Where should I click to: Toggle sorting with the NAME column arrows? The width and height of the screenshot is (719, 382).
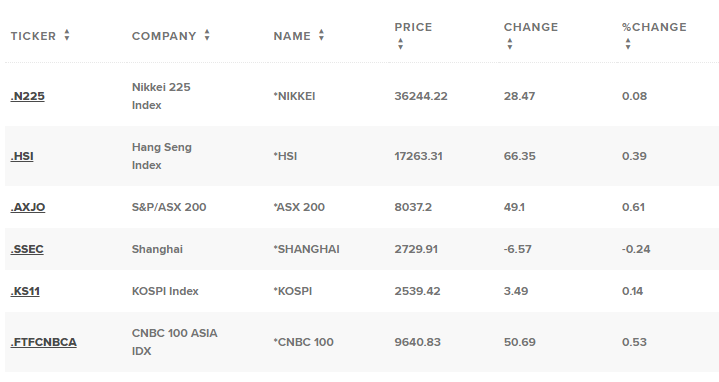click(321, 35)
